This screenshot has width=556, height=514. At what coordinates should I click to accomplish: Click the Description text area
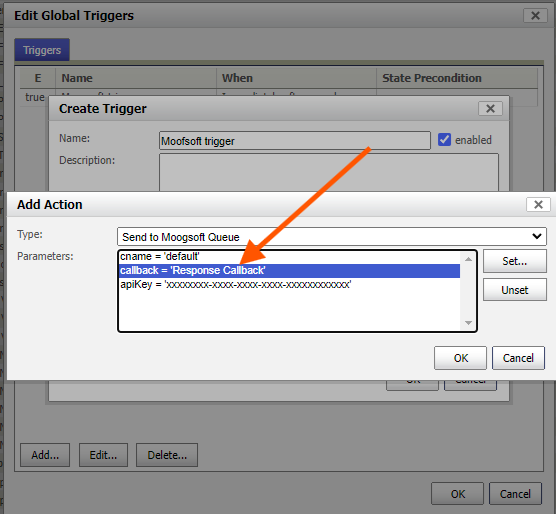pos(329,173)
